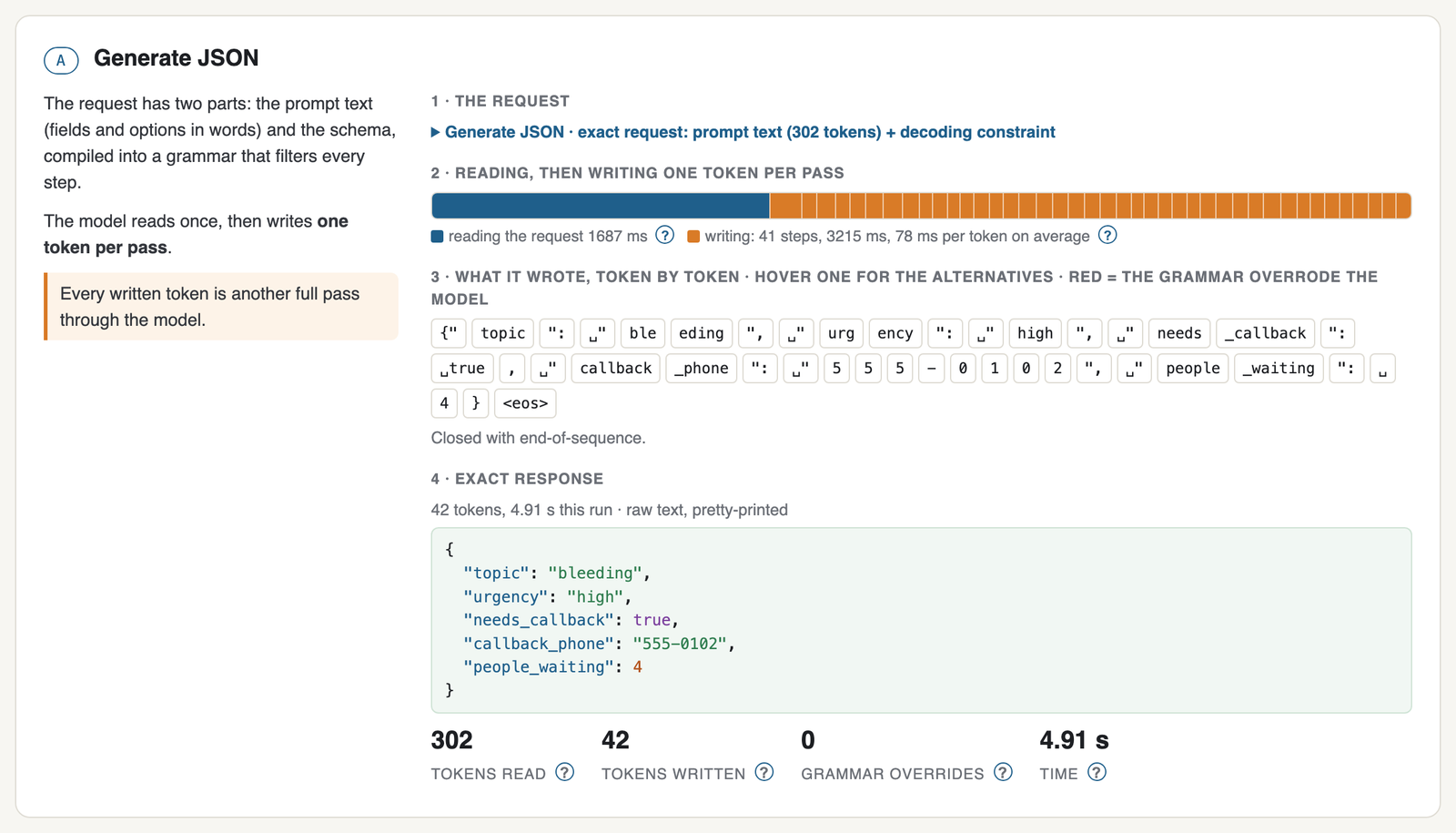
Task: Click the 0 grammar overrides value
Action: click(x=808, y=740)
